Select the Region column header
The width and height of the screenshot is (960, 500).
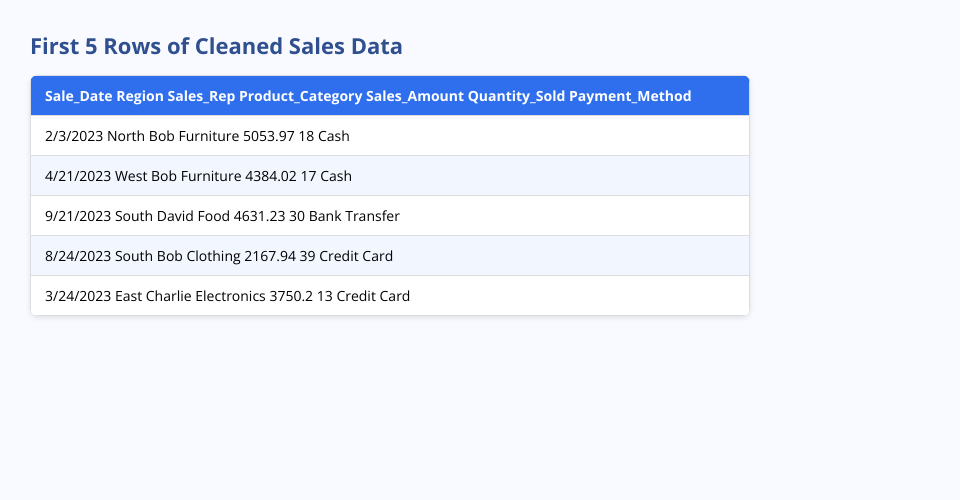pyautogui.click(x=140, y=96)
